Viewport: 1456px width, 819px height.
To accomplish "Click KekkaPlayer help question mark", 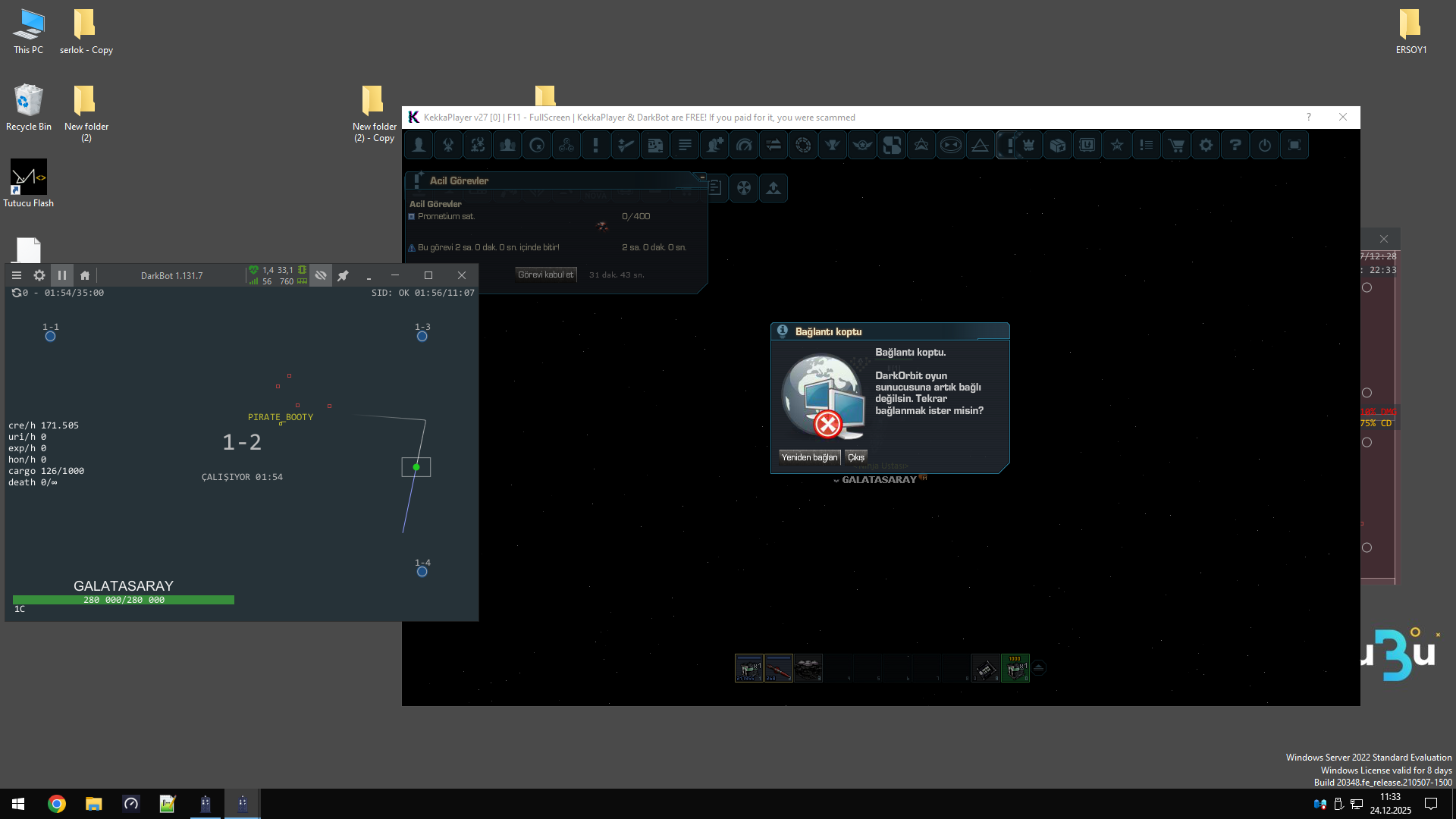I will [1308, 117].
